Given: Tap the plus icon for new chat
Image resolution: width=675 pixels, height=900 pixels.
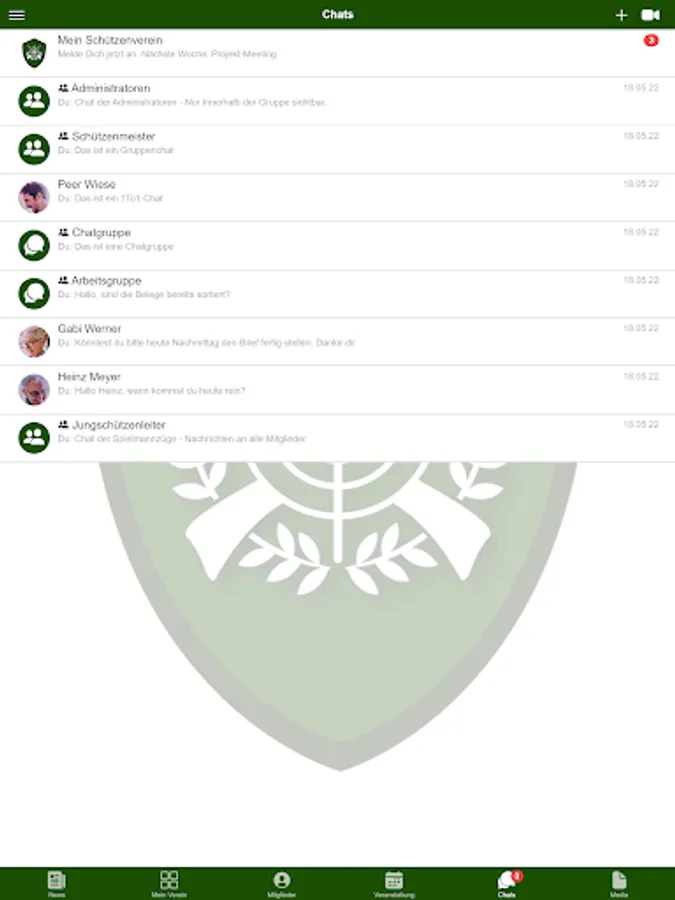Looking at the screenshot, I should coord(621,15).
